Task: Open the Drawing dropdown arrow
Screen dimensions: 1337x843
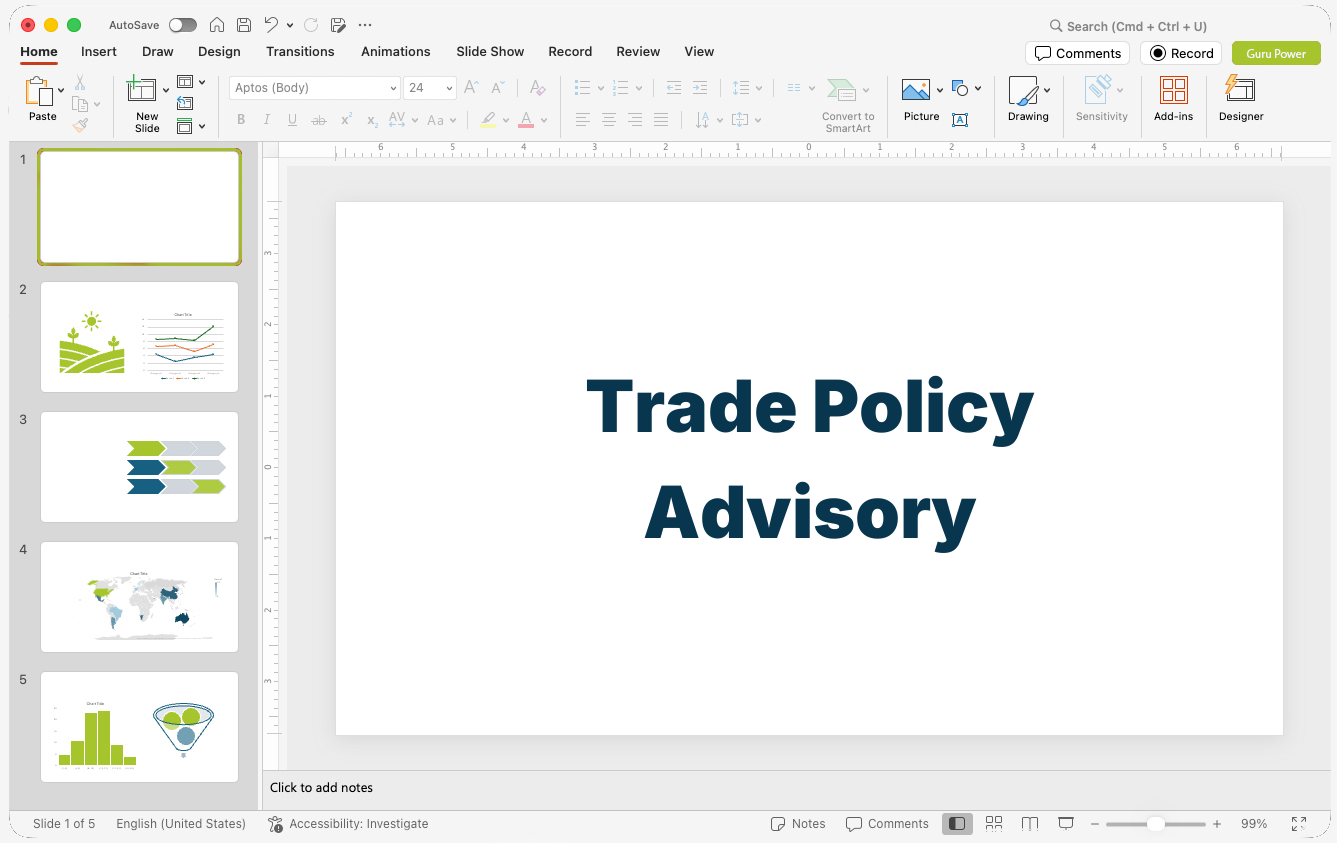Action: click(1047, 90)
